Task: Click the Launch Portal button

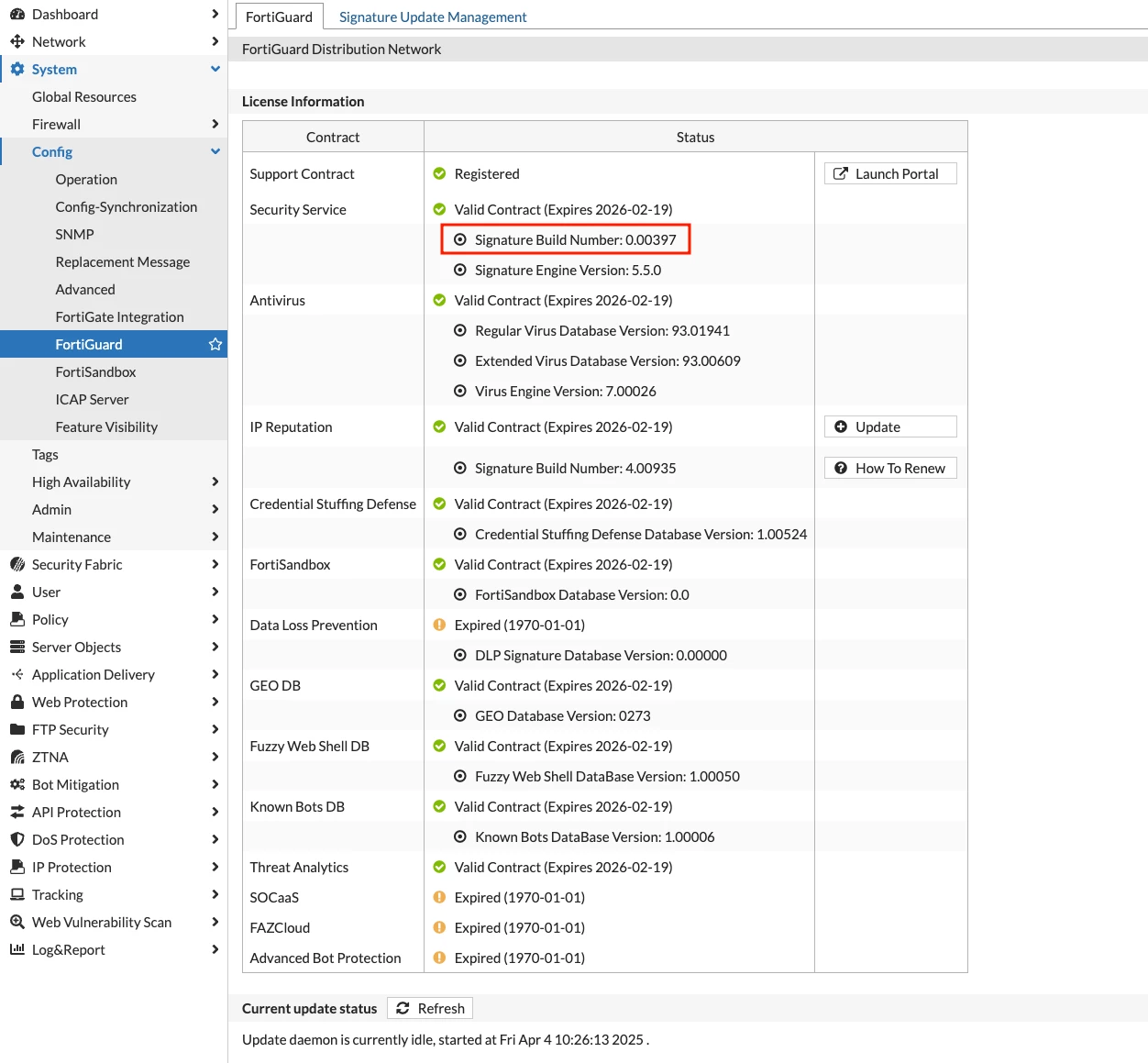Action: pos(890,173)
